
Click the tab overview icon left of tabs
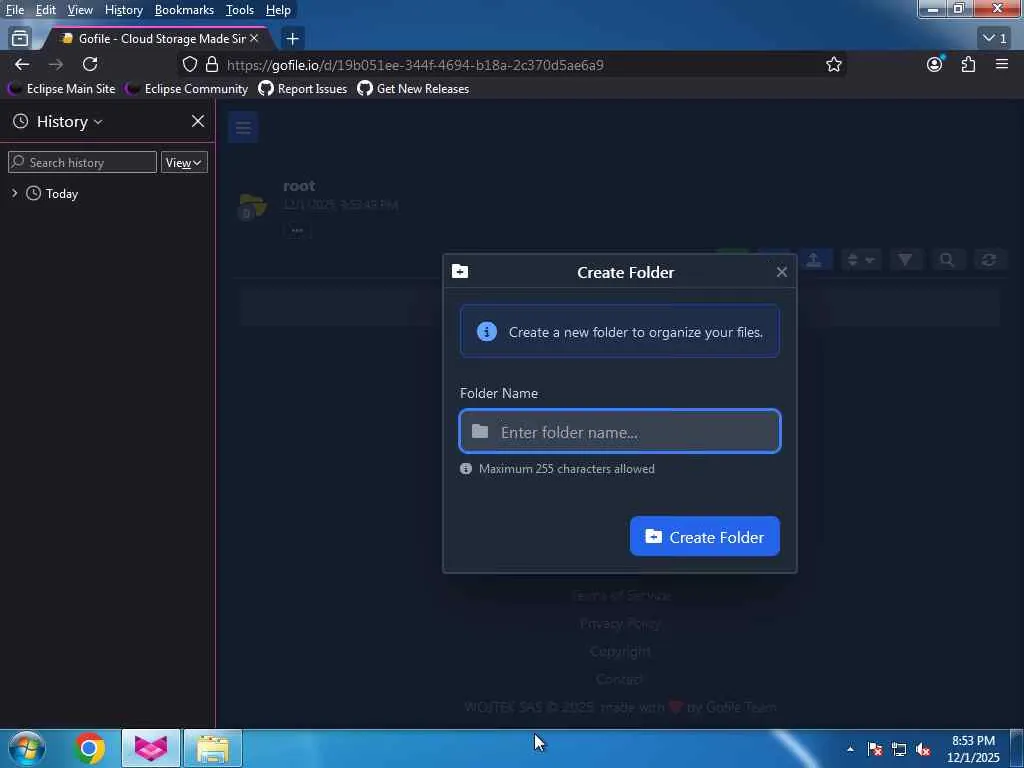point(20,39)
